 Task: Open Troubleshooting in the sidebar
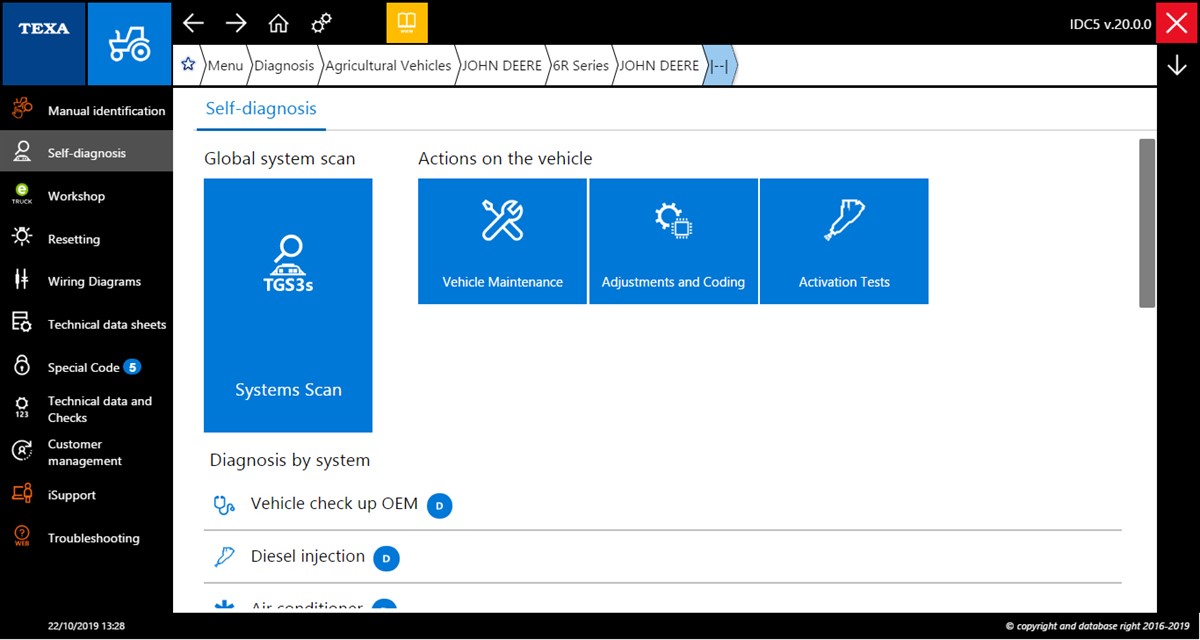point(86,538)
